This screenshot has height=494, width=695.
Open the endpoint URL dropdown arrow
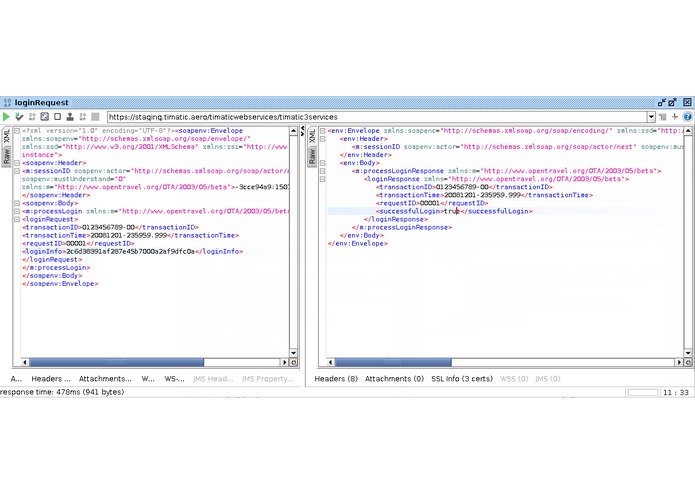point(651,117)
